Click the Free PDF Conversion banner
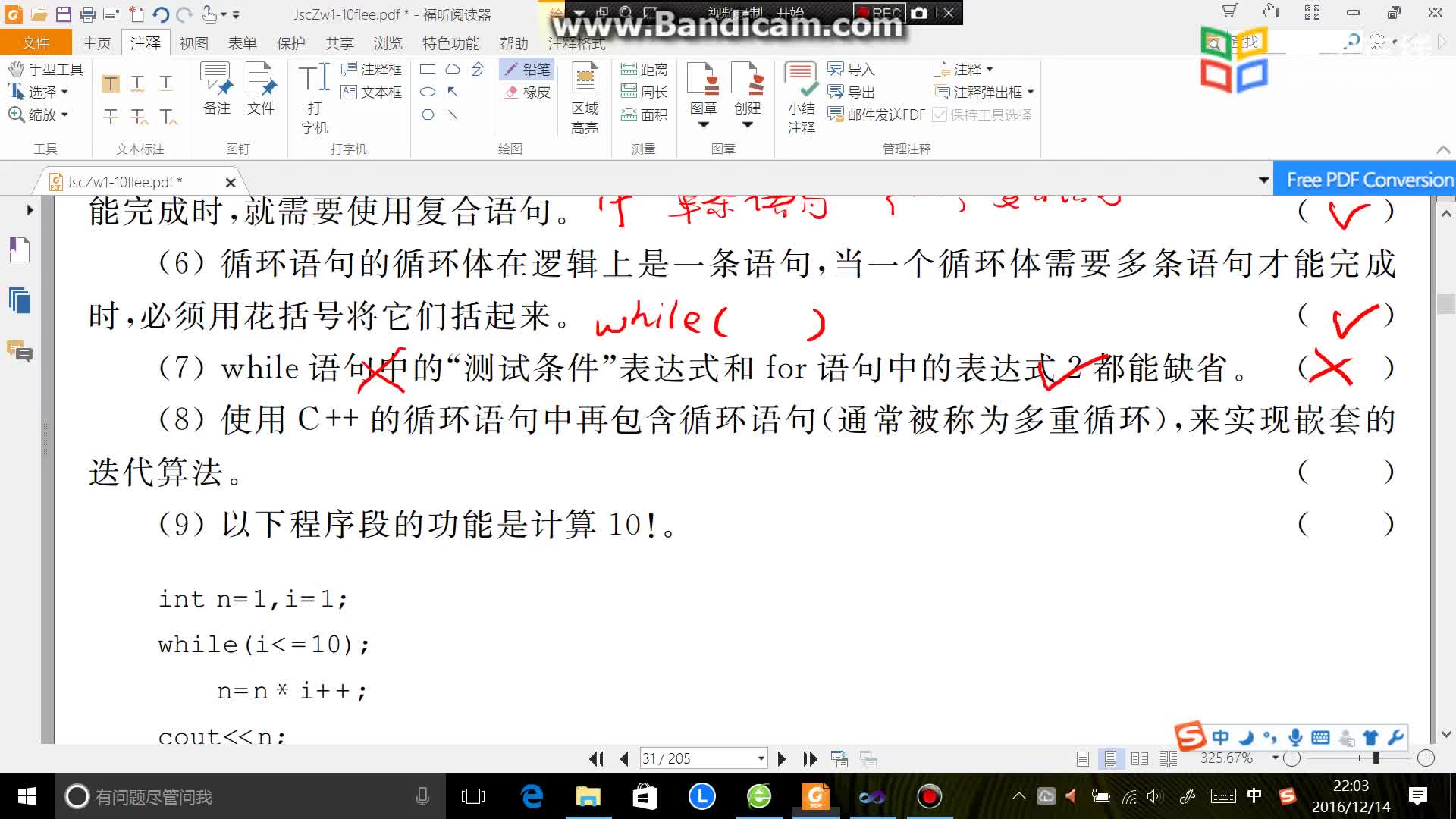Viewport: 1456px width, 819px height. pyautogui.click(x=1364, y=180)
